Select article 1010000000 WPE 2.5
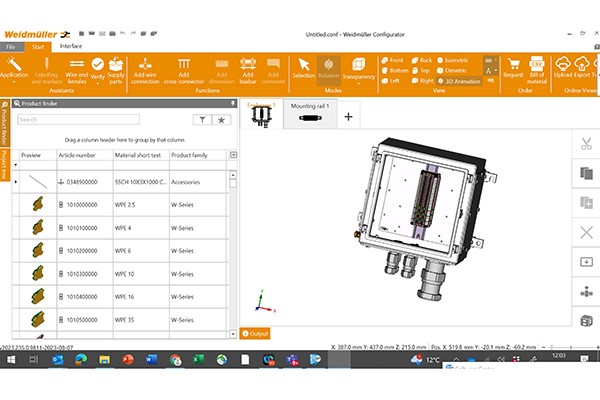The image size is (600, 400). (x=120, y=205)
